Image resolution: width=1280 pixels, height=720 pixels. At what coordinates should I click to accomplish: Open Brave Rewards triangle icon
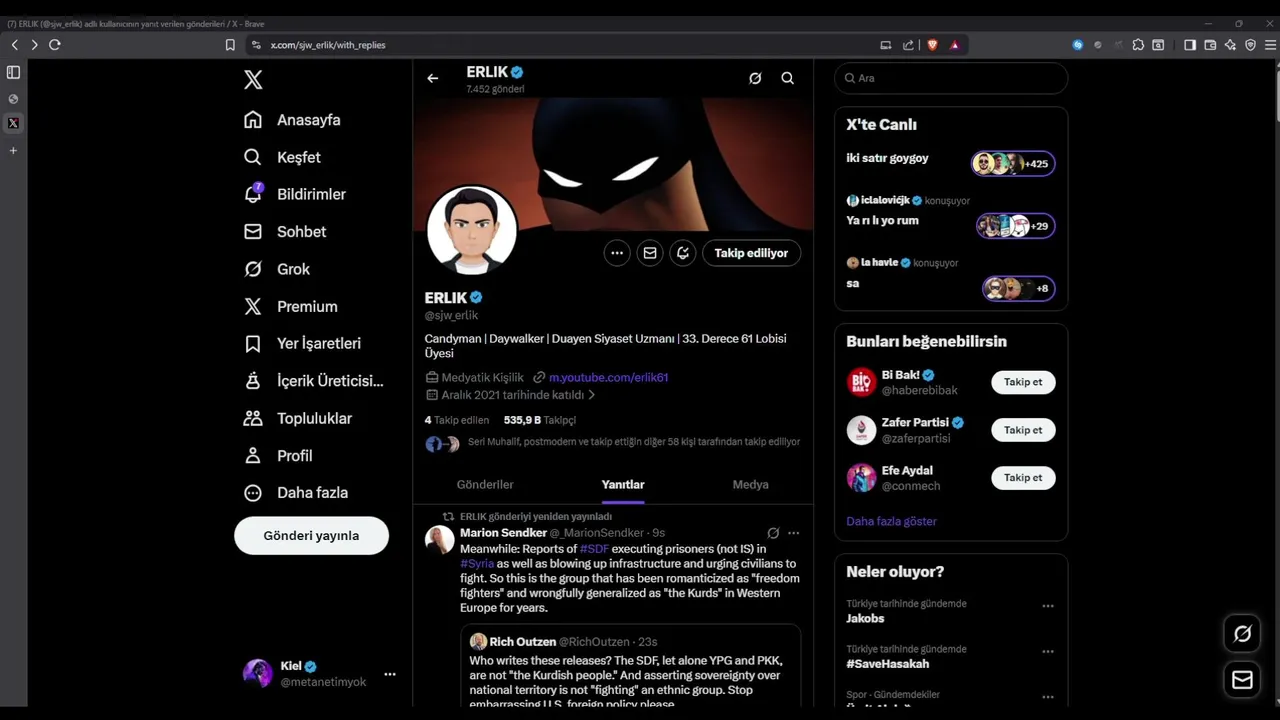pyautogui.click(x=955, y=45)
